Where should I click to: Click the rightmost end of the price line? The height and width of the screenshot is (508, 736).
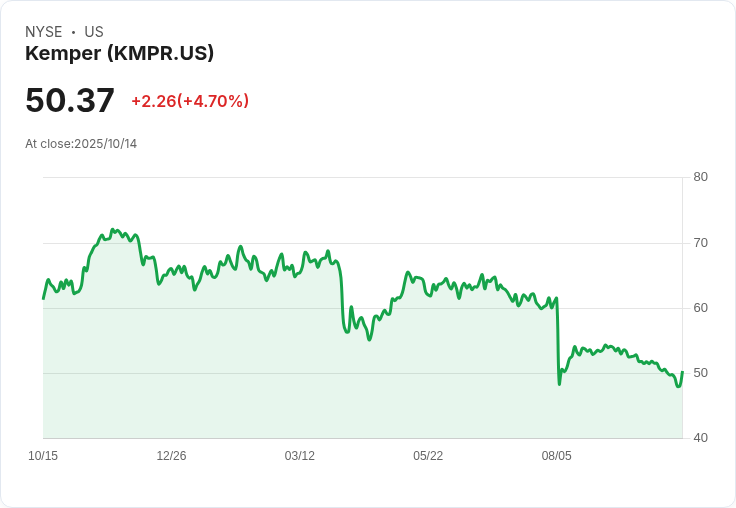[682, 372]
